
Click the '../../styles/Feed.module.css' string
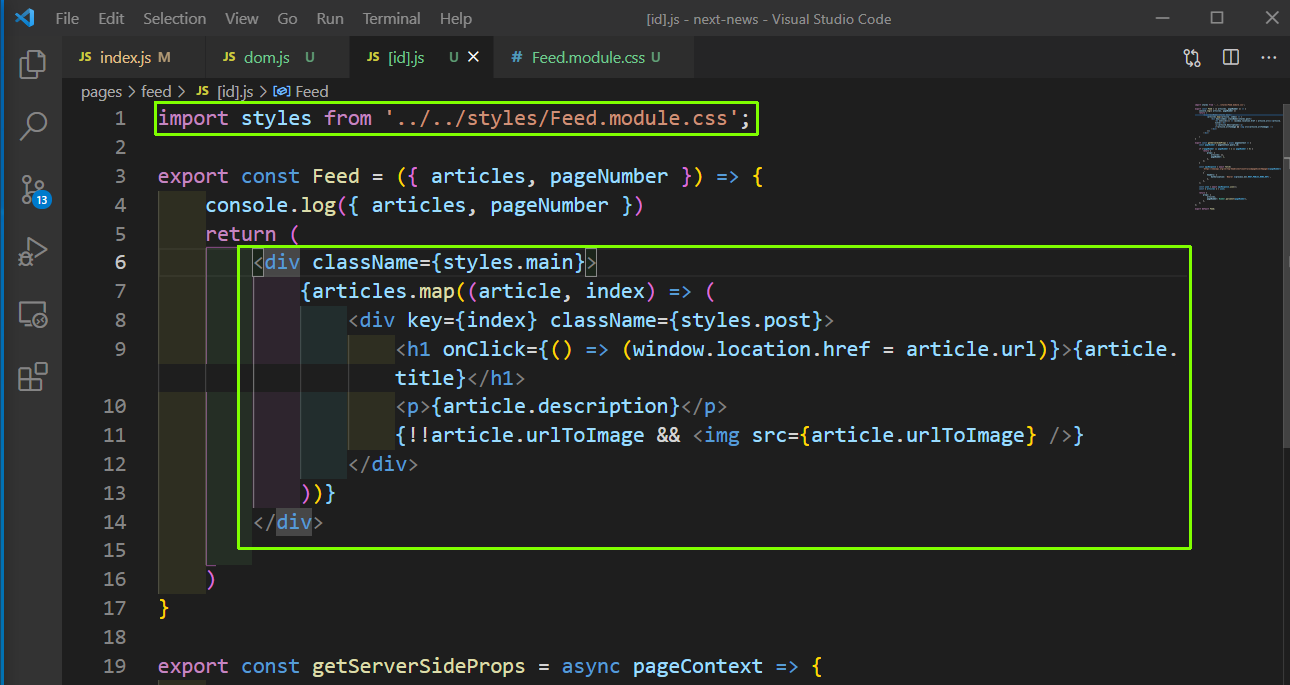point(562,119)
